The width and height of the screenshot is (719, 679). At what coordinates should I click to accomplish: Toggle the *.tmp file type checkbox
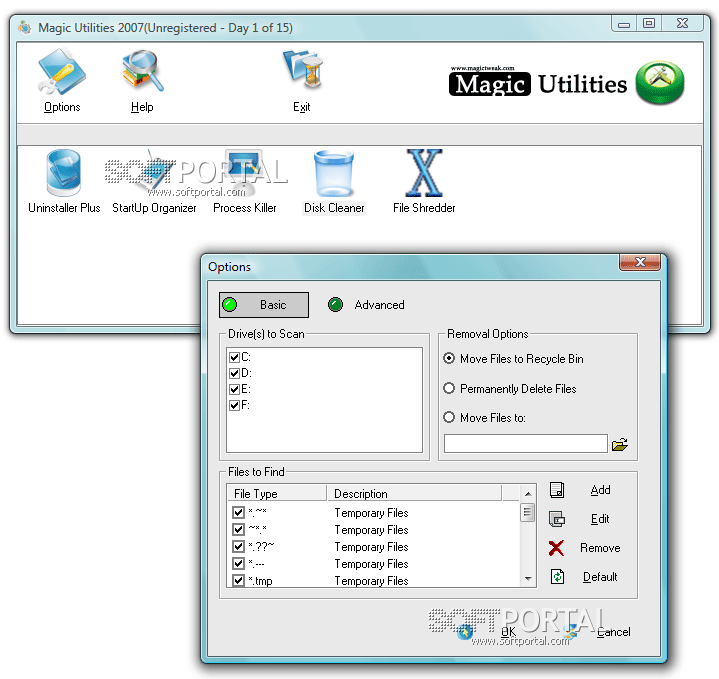[238, 580]
